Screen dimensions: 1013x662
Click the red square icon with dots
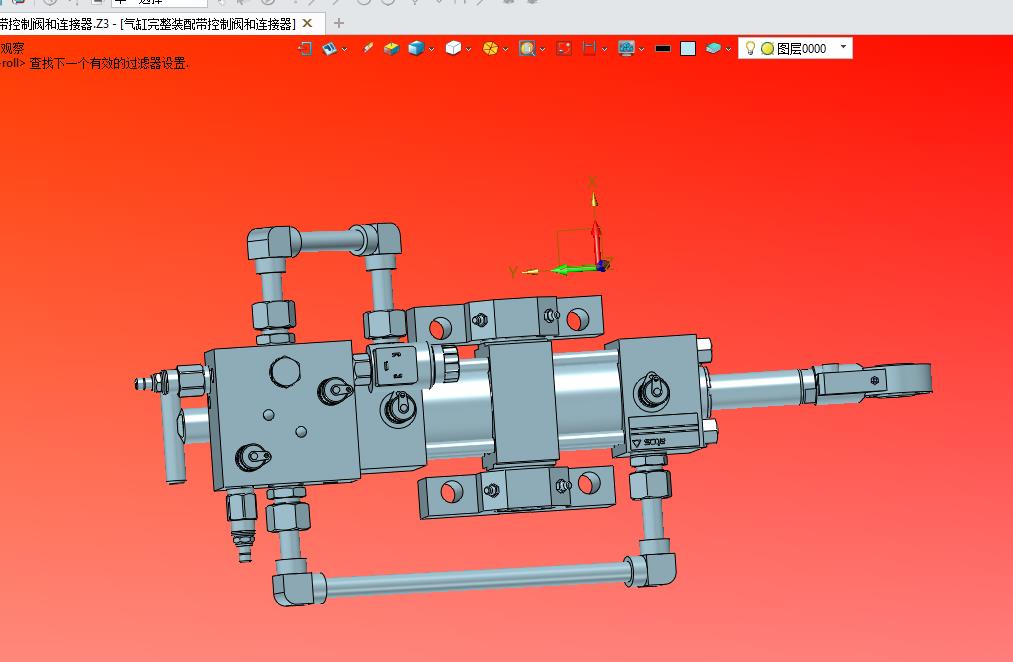[x=564, y=48]
